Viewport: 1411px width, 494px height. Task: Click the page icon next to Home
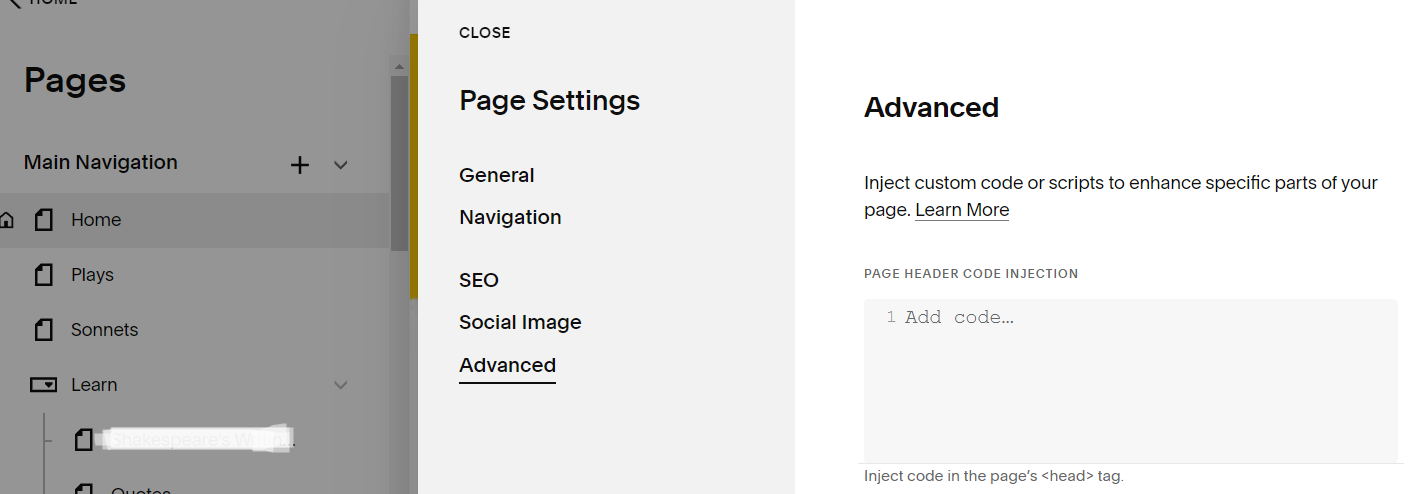(x=43, y=220)
